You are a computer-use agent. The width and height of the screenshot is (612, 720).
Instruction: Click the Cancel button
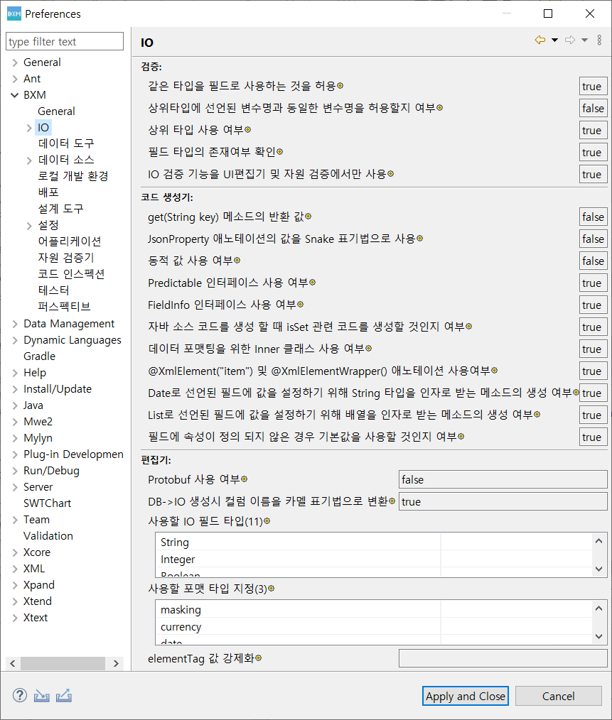click(x=558, y=696)
